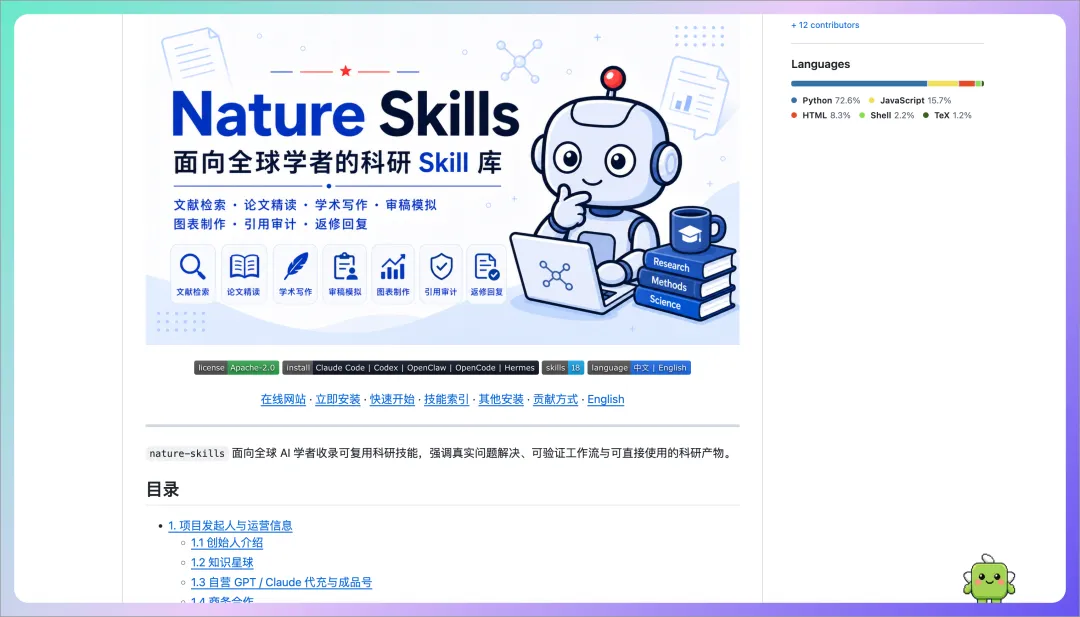Viewport: 1080px width, 617px height.
Task: Click the yellow JavaScript segment of language bar
Action: point(943,83)
